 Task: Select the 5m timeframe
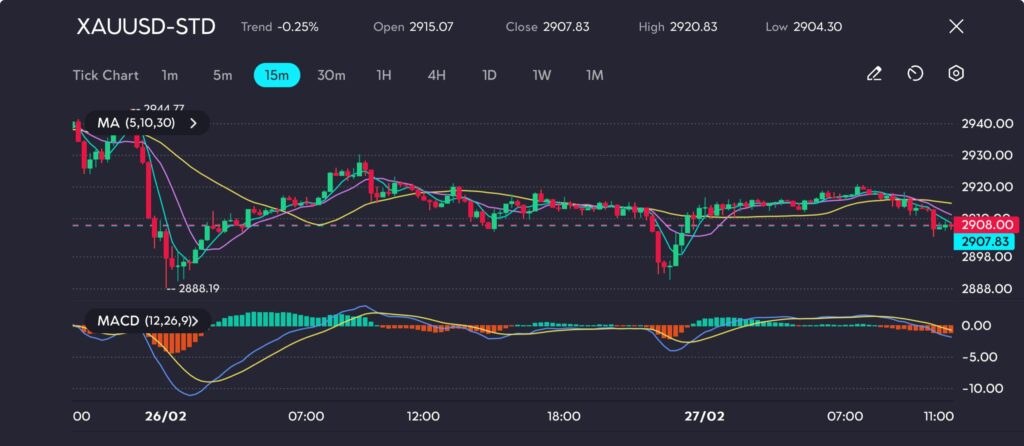tap(222, 75)
